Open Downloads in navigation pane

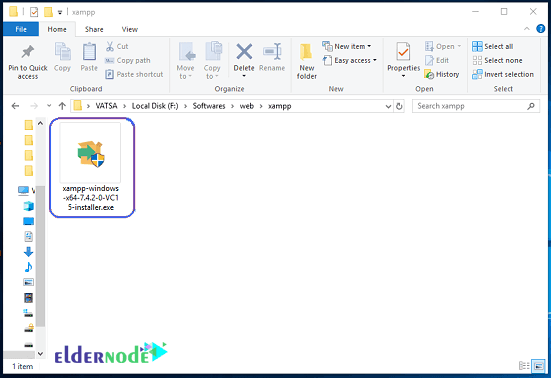tap(28, 252)
